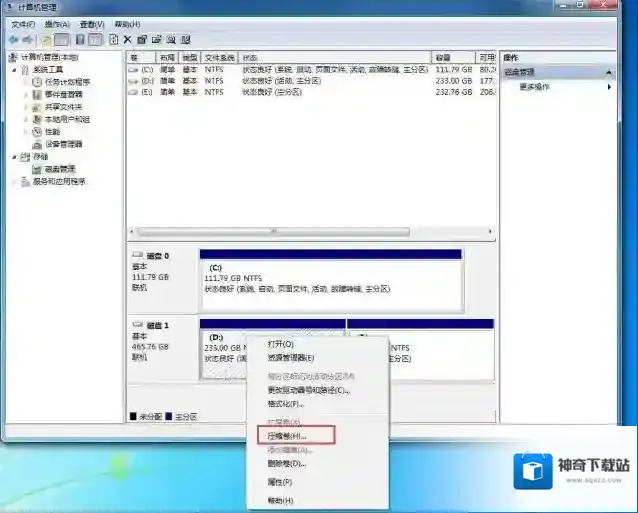Screen dimensions: 638x513
Task: Choose 压缩卷(H)... from context menu
Action: (288, 436)
